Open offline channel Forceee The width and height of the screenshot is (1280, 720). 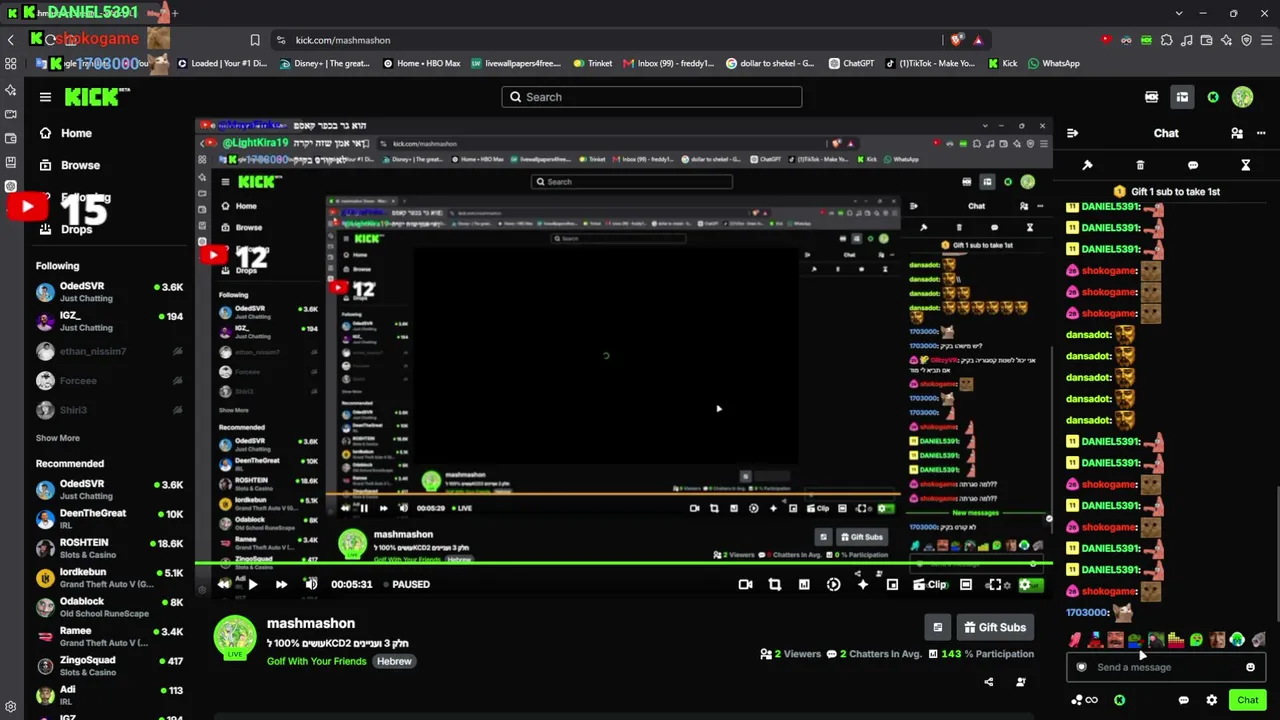[110, 380]
